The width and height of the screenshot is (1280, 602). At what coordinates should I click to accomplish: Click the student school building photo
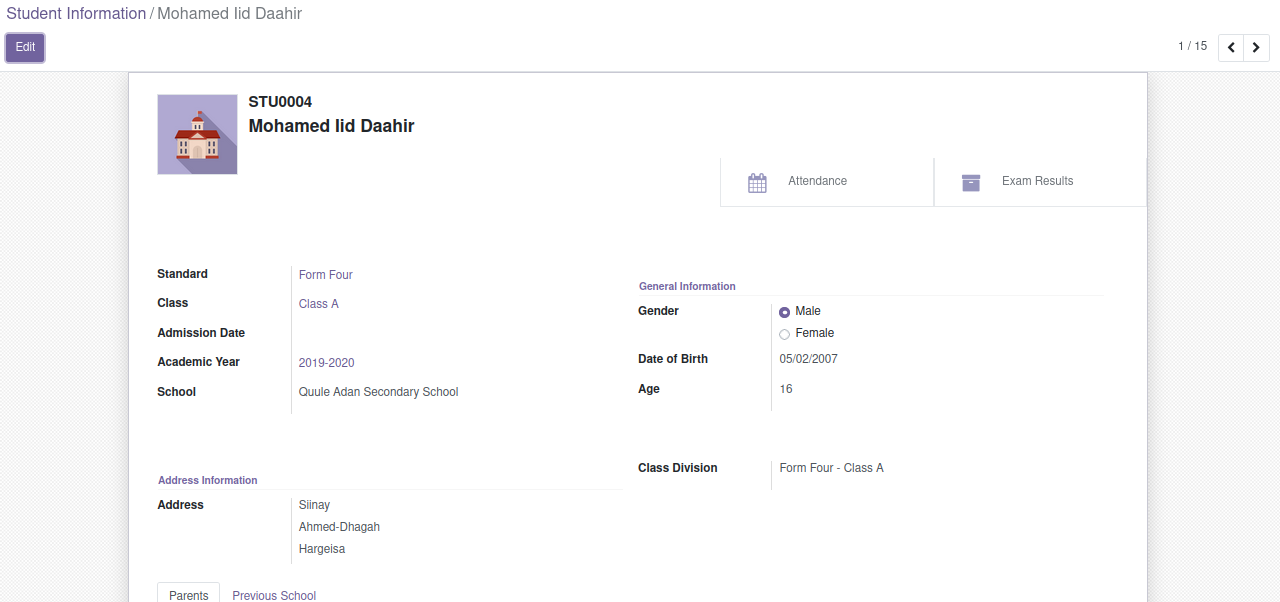pyautogui.click(x=197, y=135)
